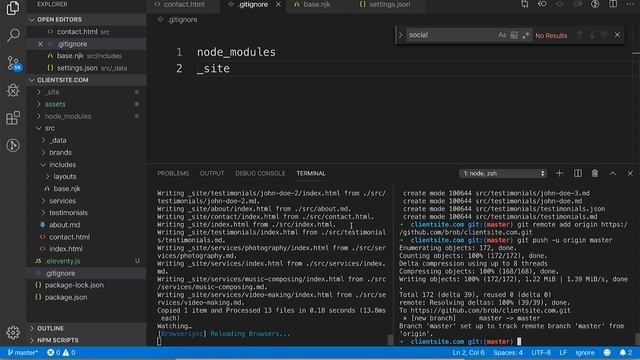Viewport: 640px width, 360px height.
Task: Open package.json in the file tree
Action: tap(66, 298)
